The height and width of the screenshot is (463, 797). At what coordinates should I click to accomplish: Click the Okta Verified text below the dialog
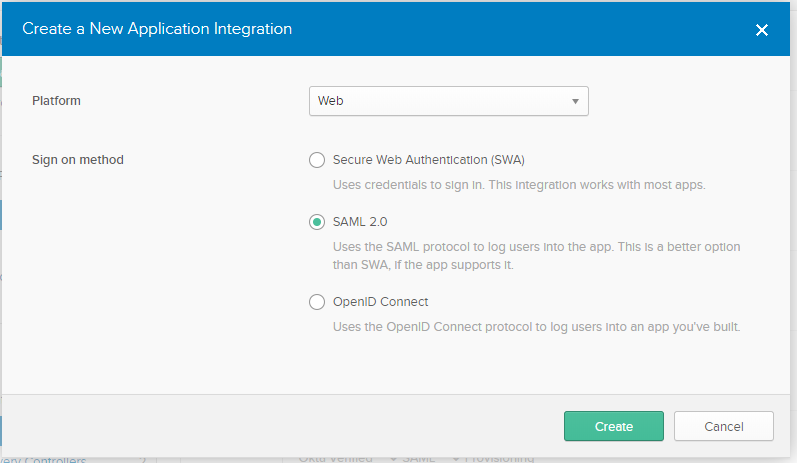point(336,458)
